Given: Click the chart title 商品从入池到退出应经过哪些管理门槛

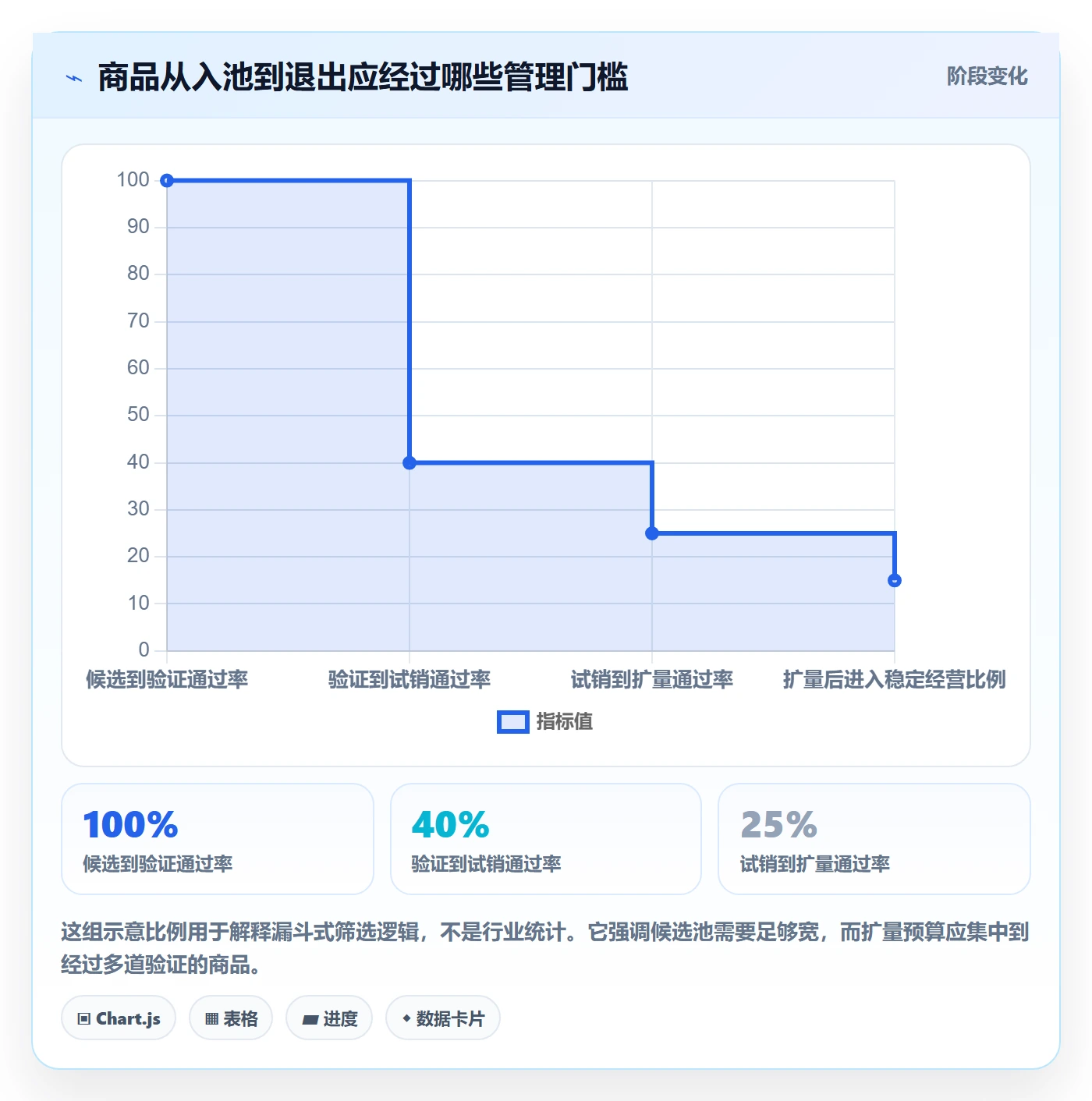Looking at the screenshot, I should coord(363,77).
